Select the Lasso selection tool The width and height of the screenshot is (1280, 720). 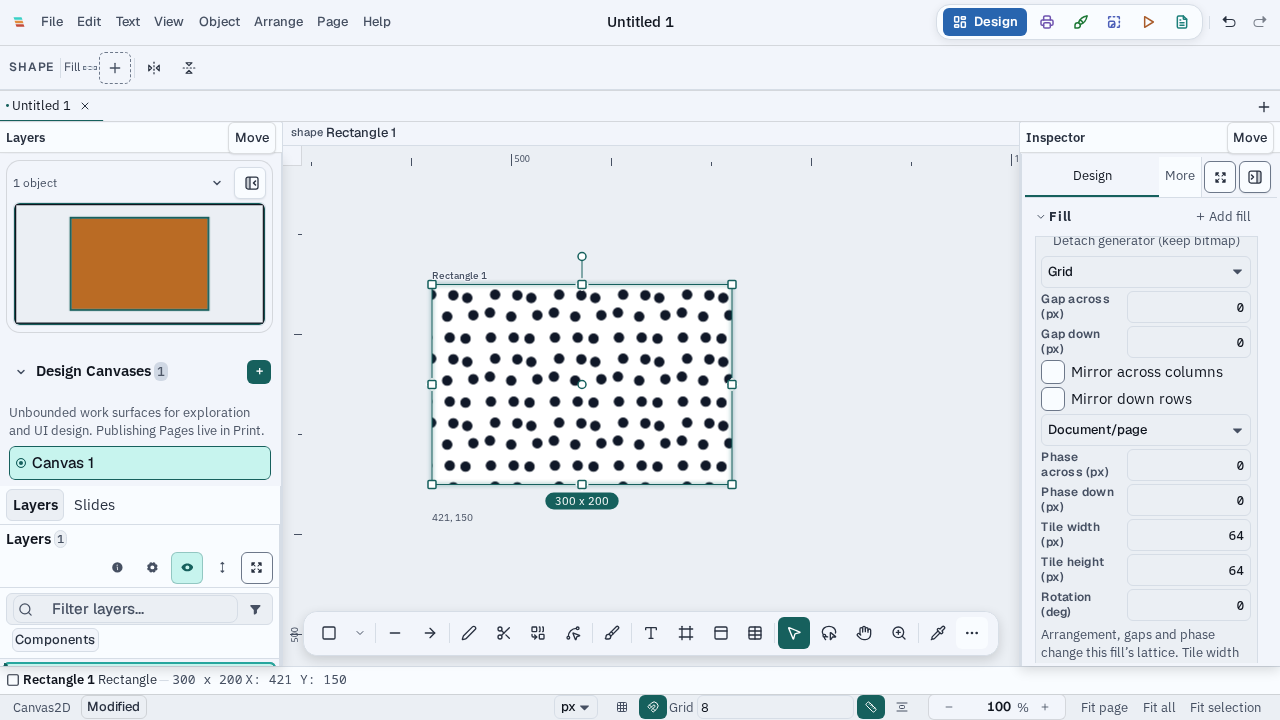tap(829, 633)
